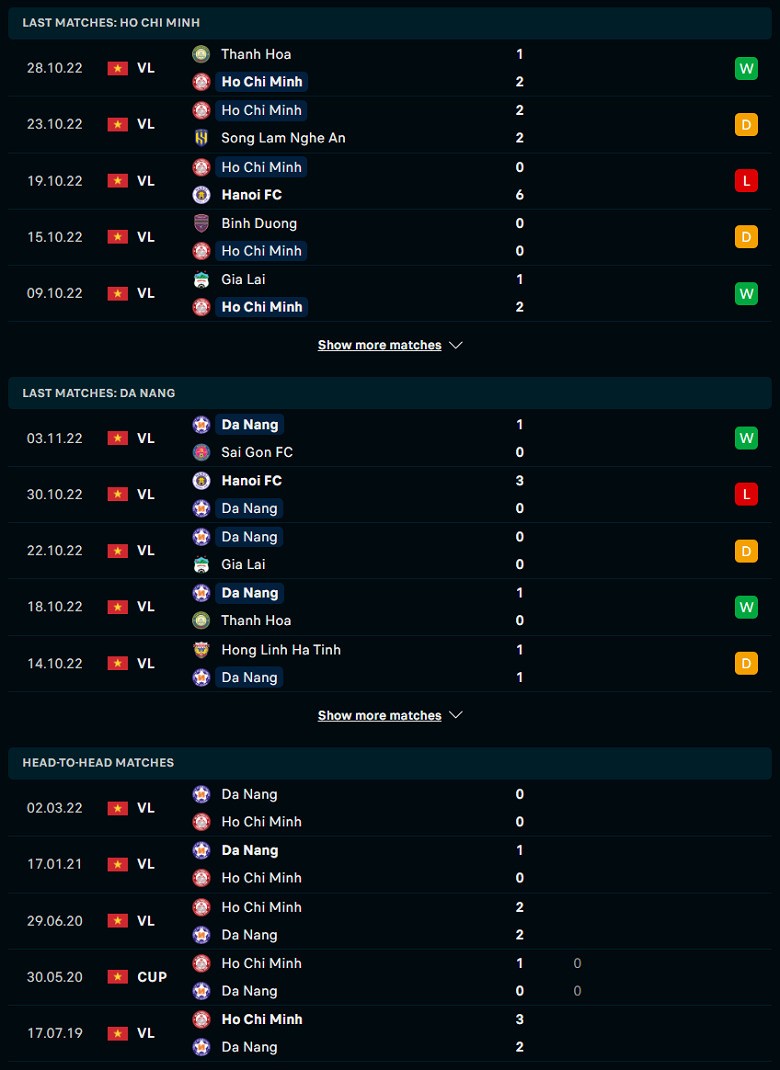The height and width of the screenshot is (1070, 780).
Task: Expand Show more matches under Da Nang
Action: 379,716
